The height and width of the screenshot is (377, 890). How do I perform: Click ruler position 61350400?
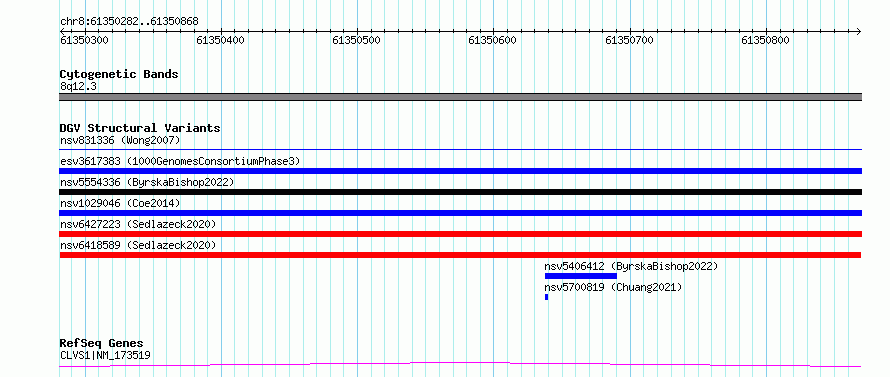point(220,40)
